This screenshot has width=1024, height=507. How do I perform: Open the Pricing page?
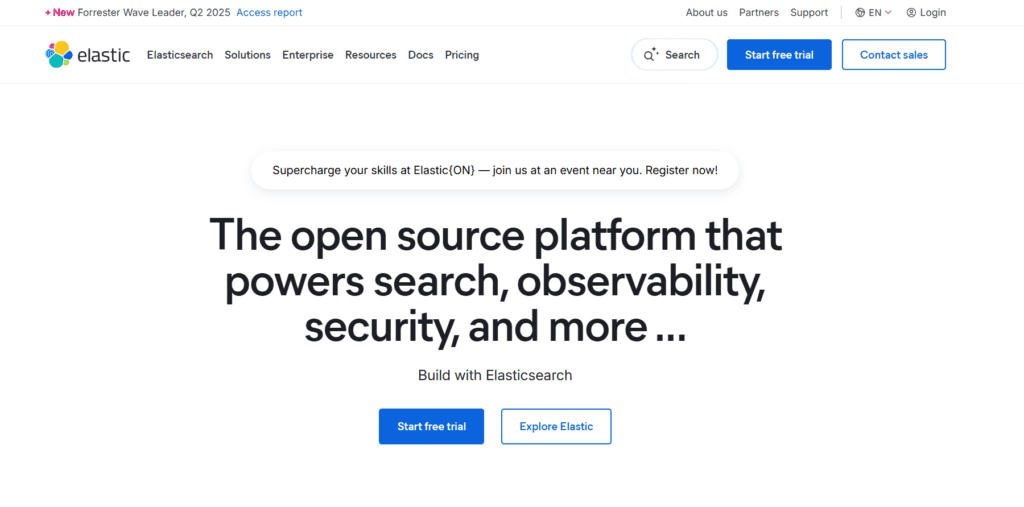pyautogui.click(x=462, y=55)
